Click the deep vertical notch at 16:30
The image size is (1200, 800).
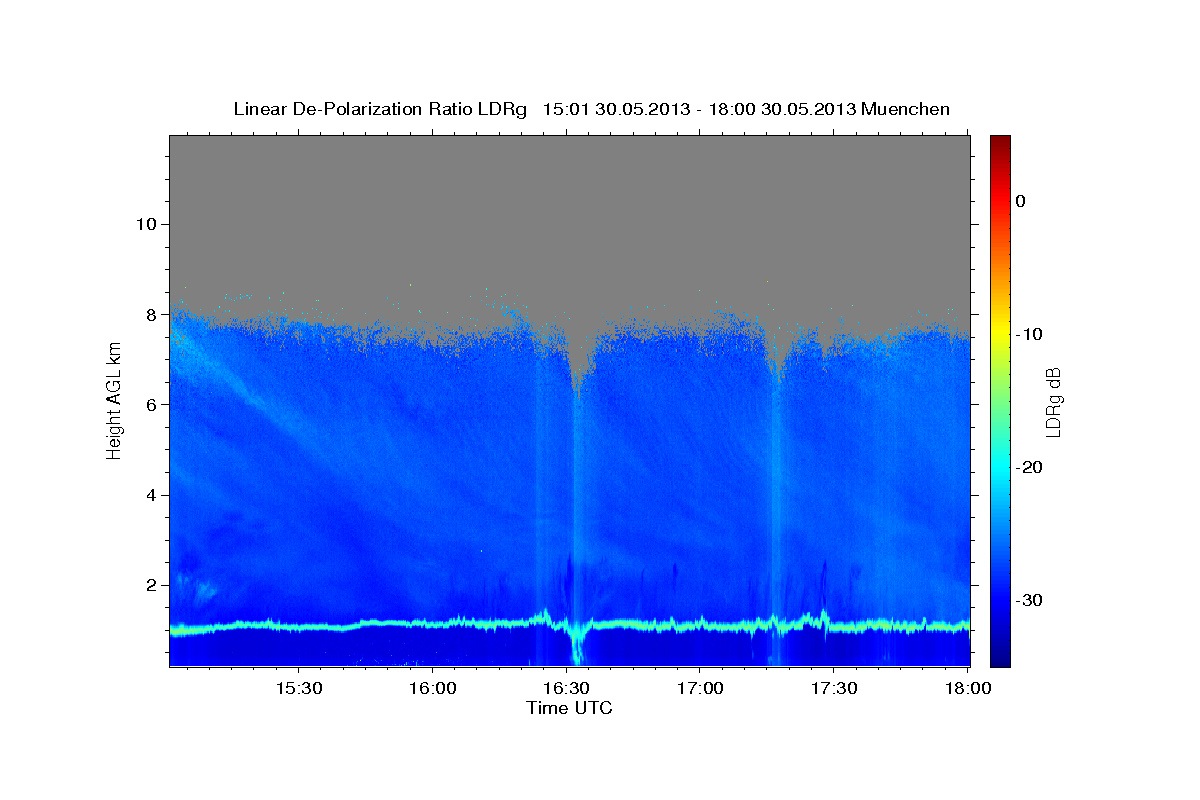coord(577,365)
